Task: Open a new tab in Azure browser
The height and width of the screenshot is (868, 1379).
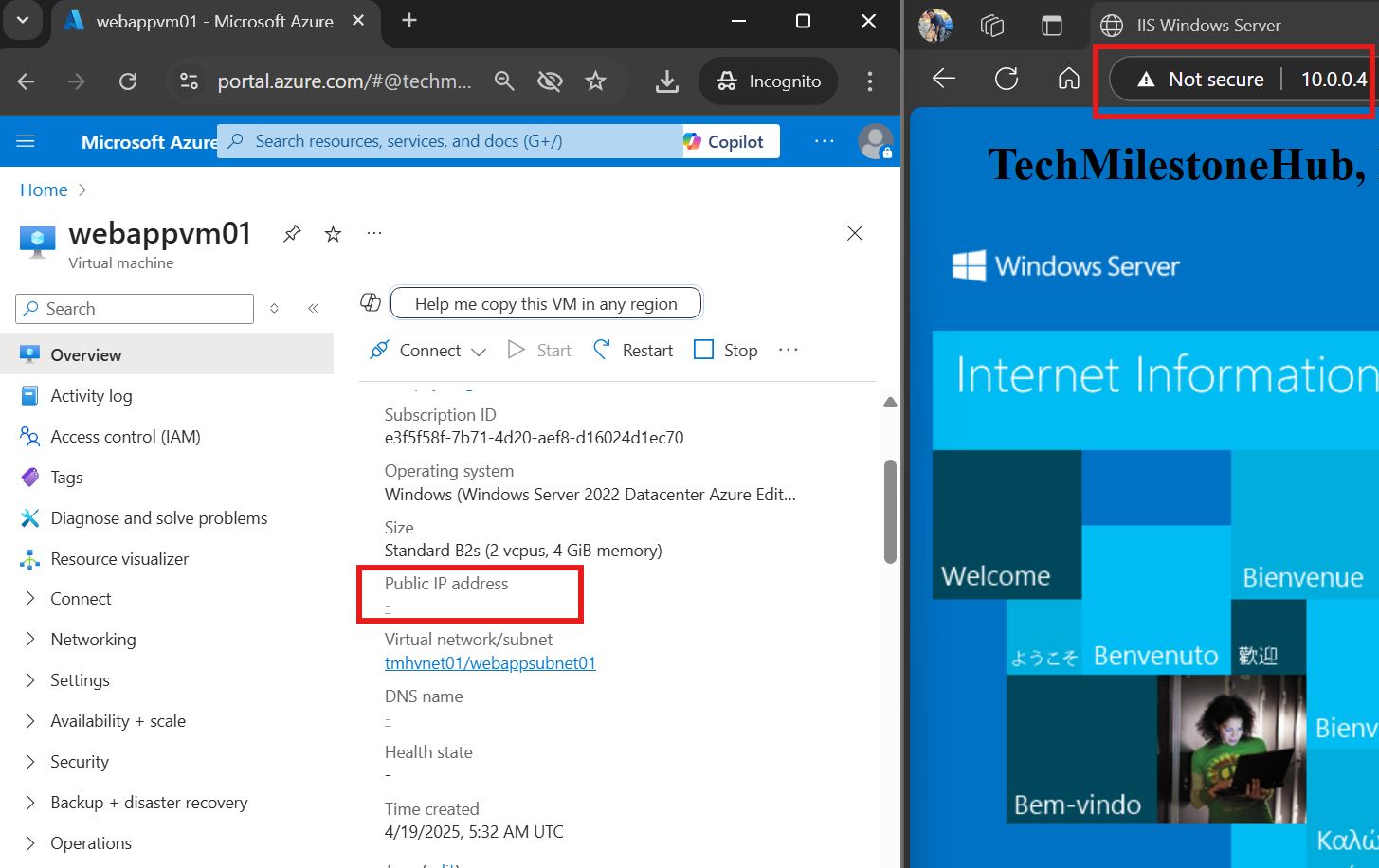Action: click(x=409, y=21)
